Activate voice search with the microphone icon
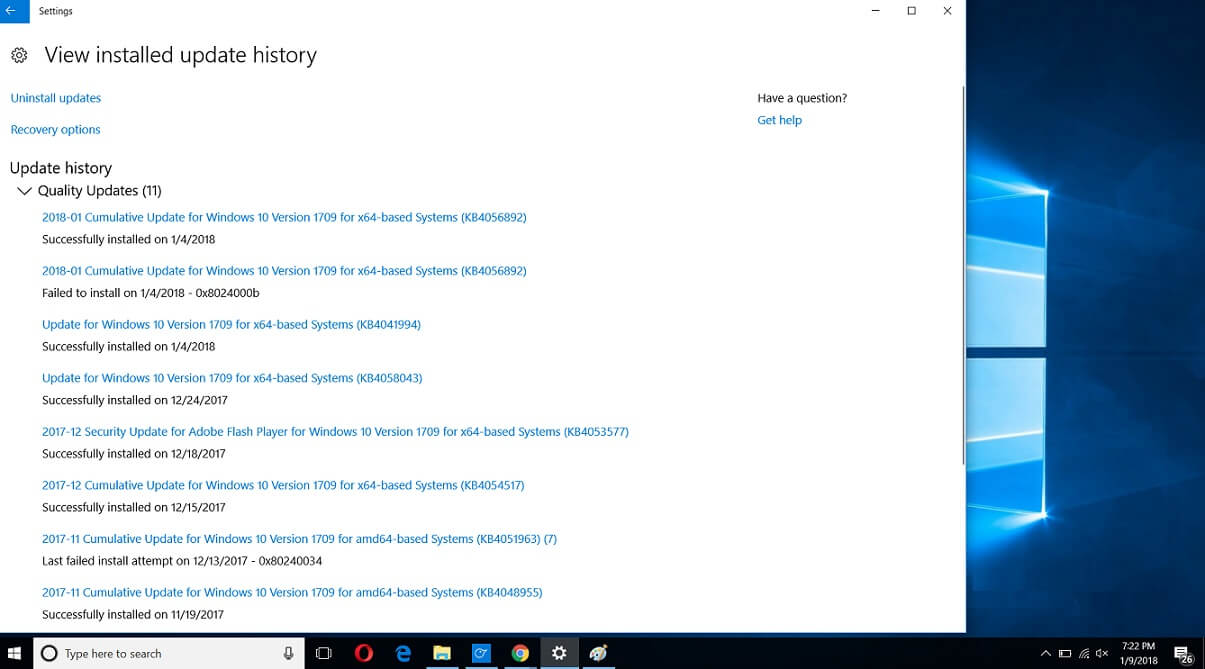Image resolution: width=1205 pixels, height=669 pixels. tap(287, 652)
